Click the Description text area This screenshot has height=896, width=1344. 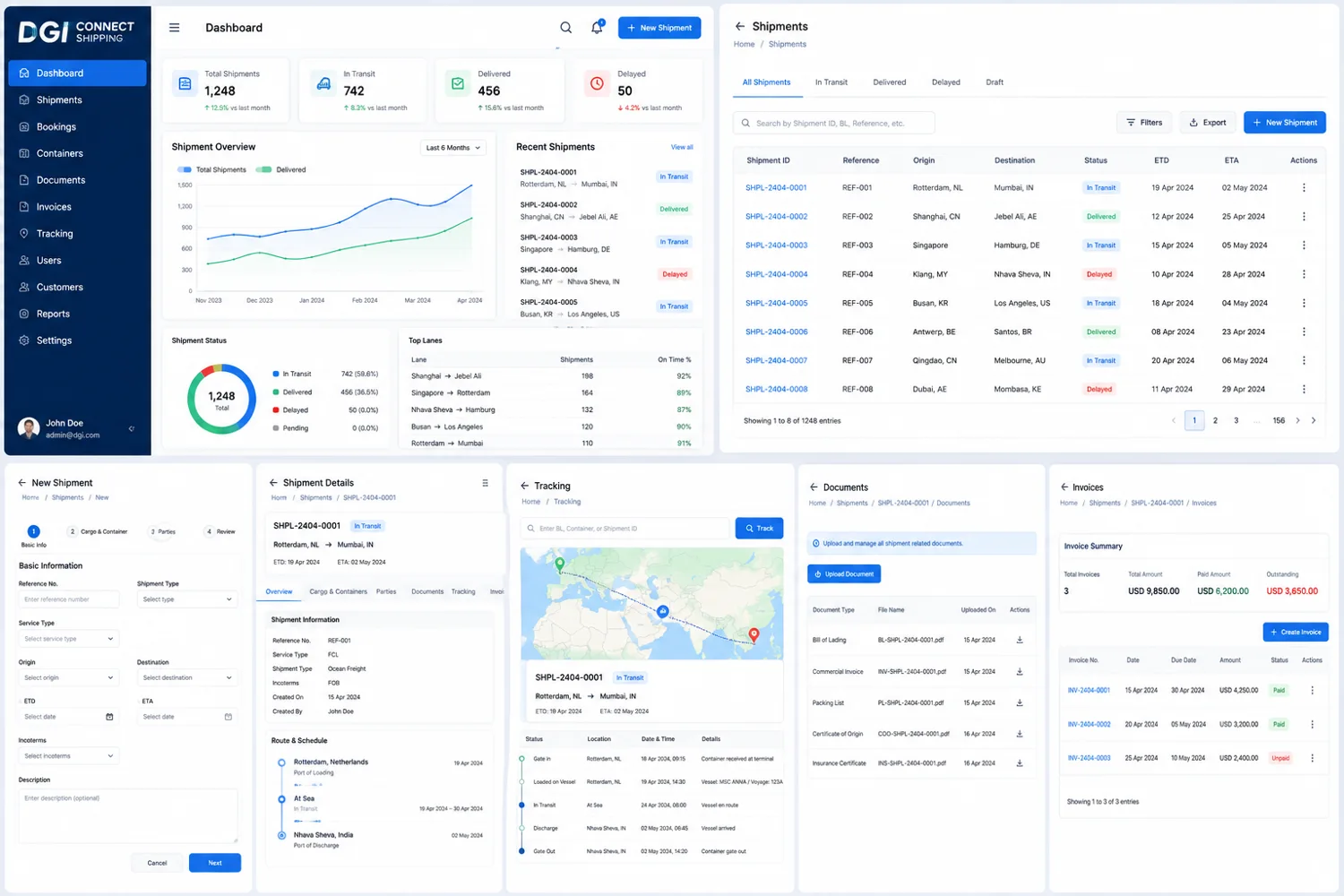[x=128, y=815]
